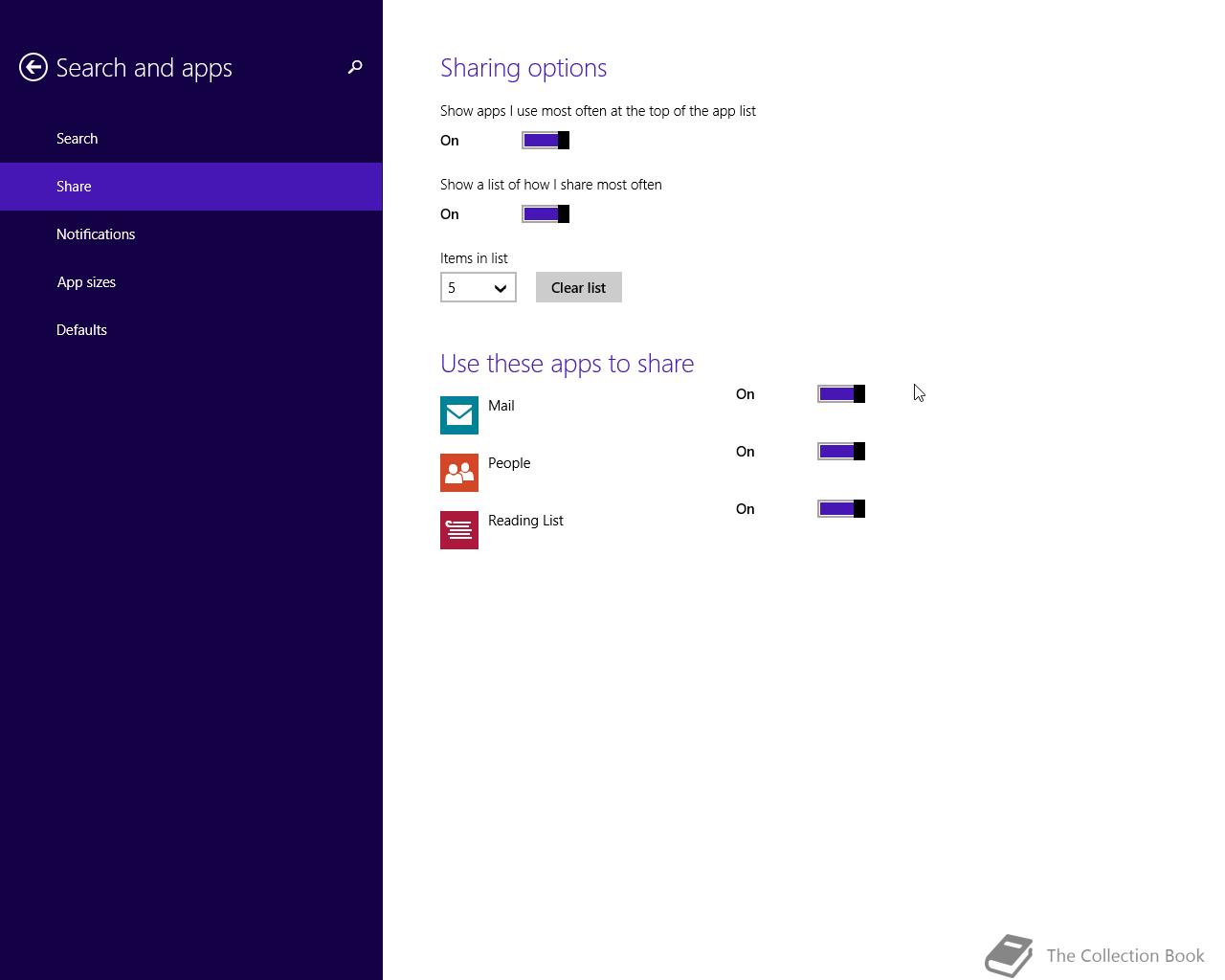Click the back arrow icon
The width and height of the screenshot is (1225, 980).
click(33, 67)
